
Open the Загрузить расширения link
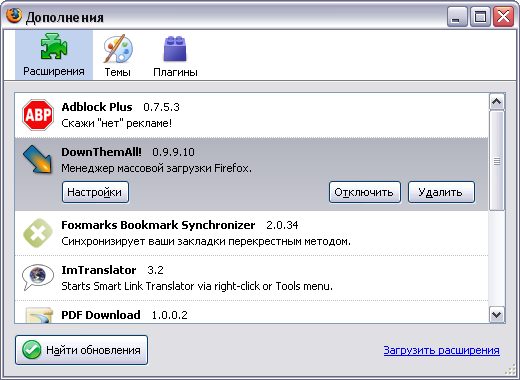click(441, 350)
